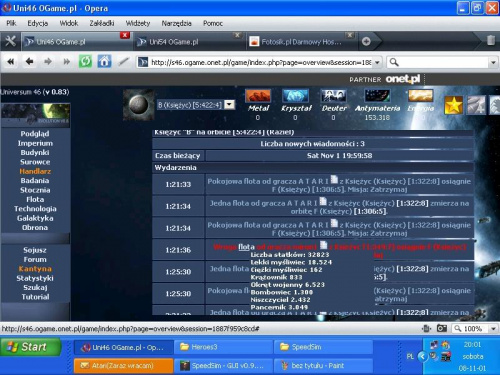Open the Galaktyka sidebar link
Viewport: 500px width, 375px height.
click(35, 218)
